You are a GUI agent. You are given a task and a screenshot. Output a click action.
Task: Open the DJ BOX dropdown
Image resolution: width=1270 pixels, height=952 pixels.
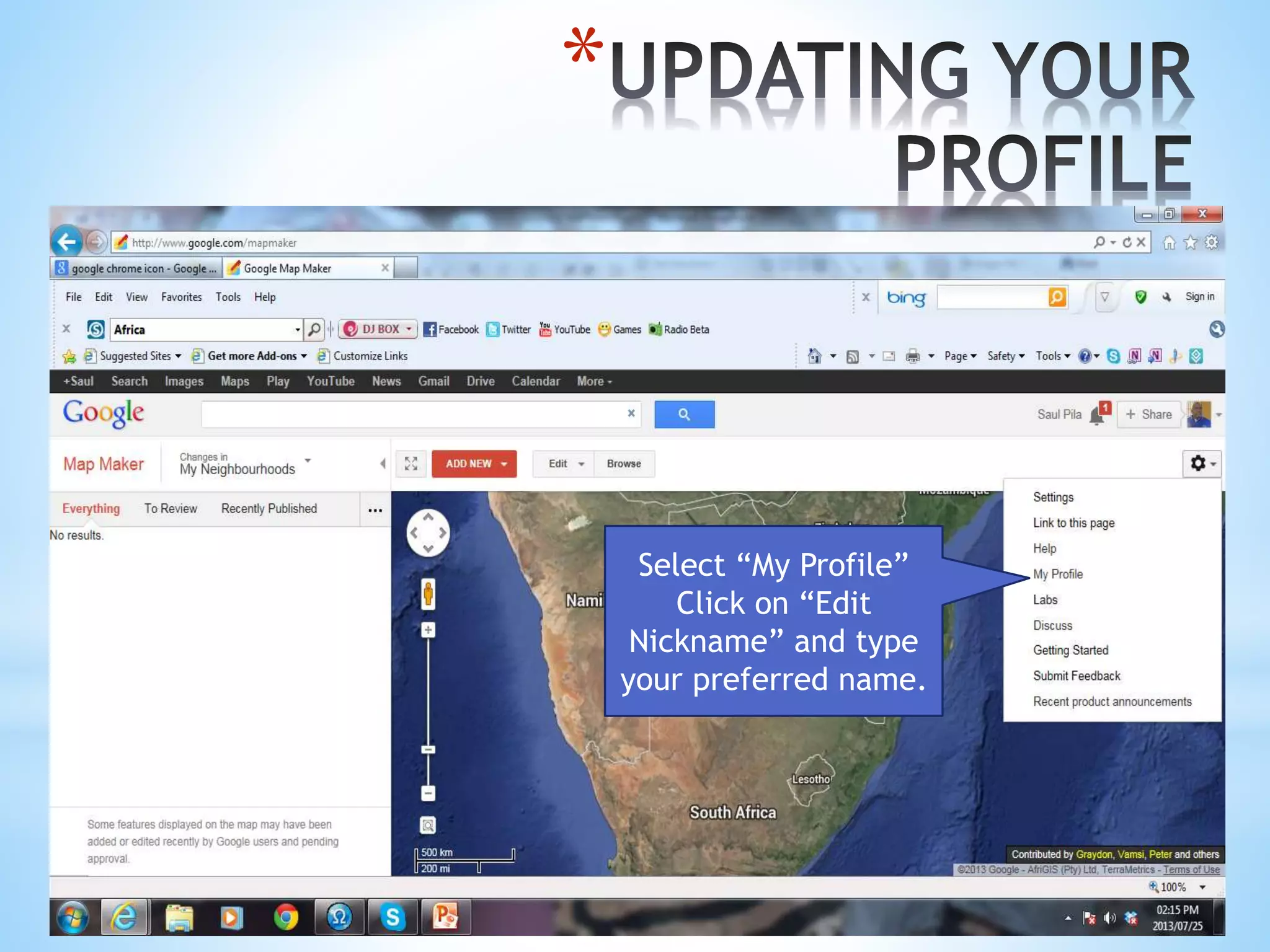(378, 329)
